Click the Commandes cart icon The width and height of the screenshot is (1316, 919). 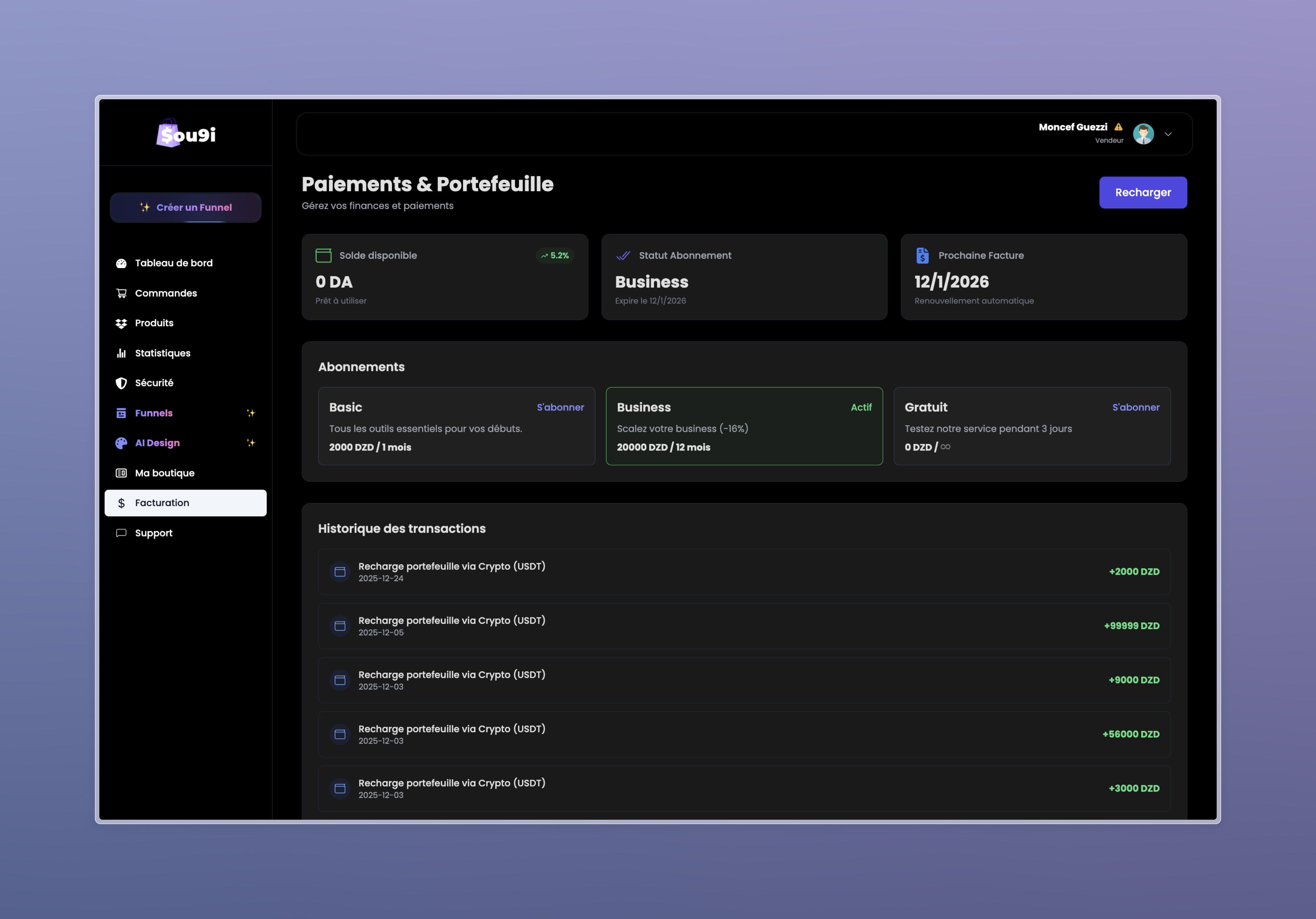click(122, 293)
